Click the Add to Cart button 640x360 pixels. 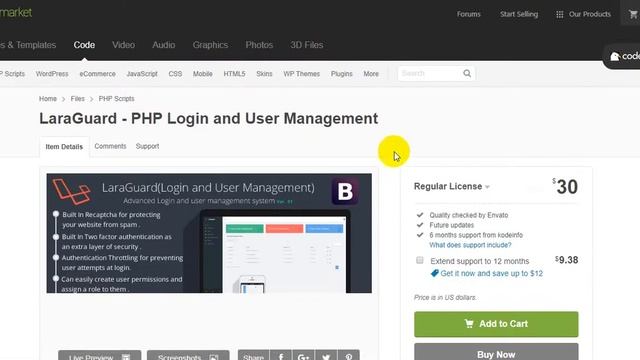[x=496, y=324]
